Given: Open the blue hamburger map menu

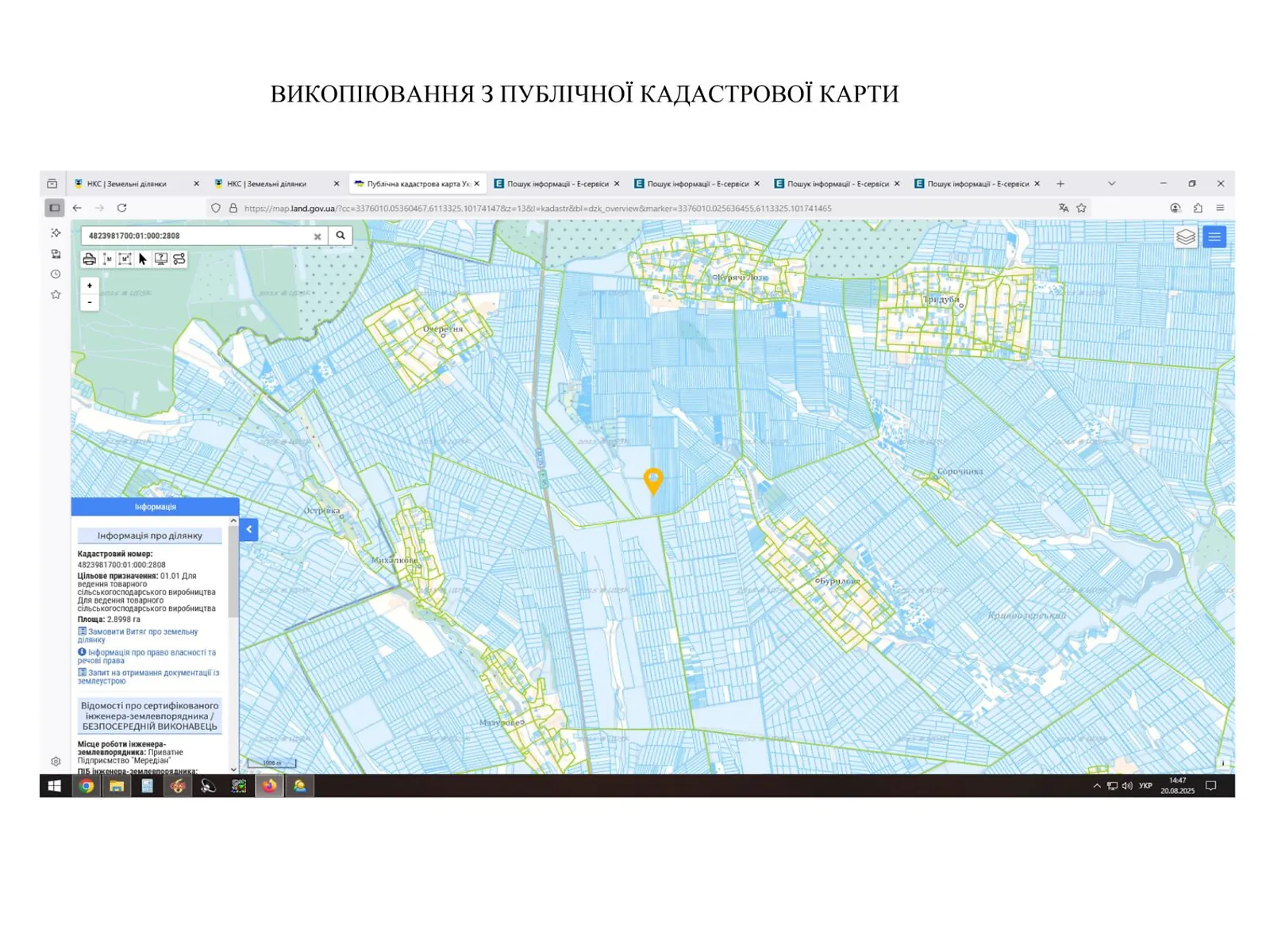Looking at the screenshot, I should coord(1214,237).
